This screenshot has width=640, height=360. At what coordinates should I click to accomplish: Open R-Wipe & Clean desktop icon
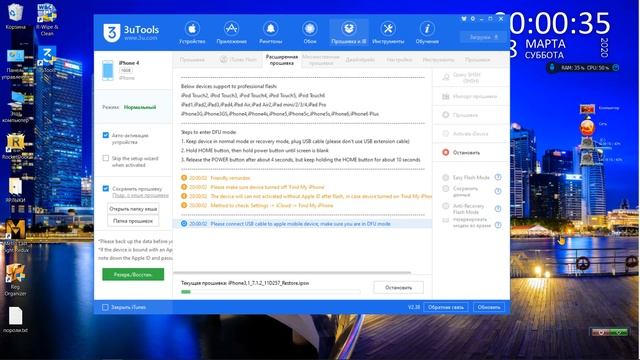coord(47,20)
